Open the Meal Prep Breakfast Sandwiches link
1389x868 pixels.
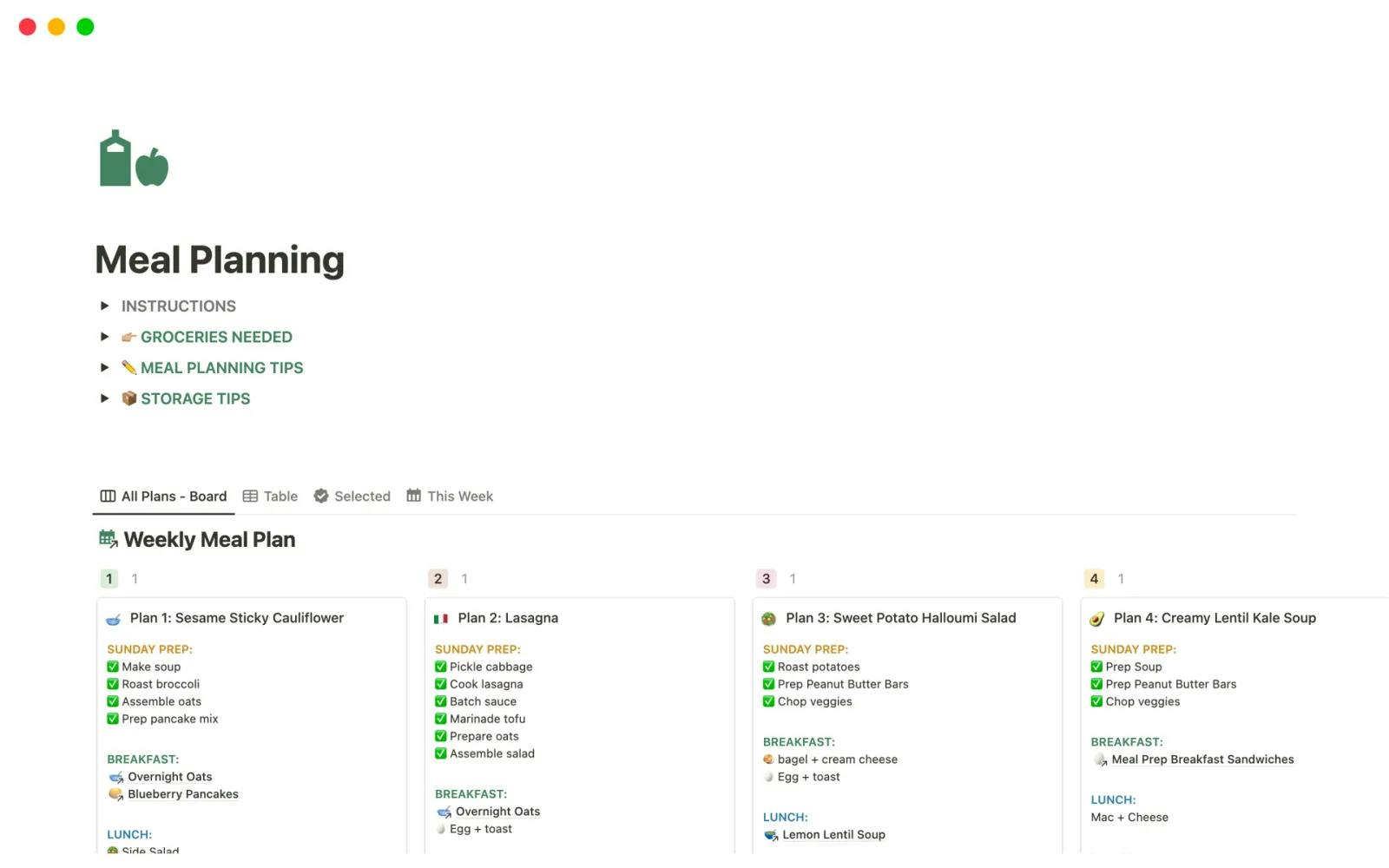click(x=1203, y=760)
